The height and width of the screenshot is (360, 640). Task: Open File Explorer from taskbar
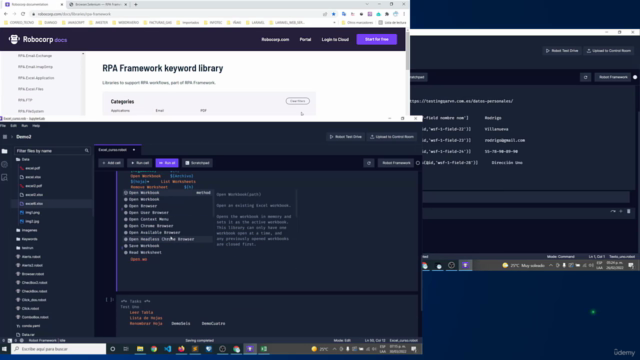coord(140,349)
